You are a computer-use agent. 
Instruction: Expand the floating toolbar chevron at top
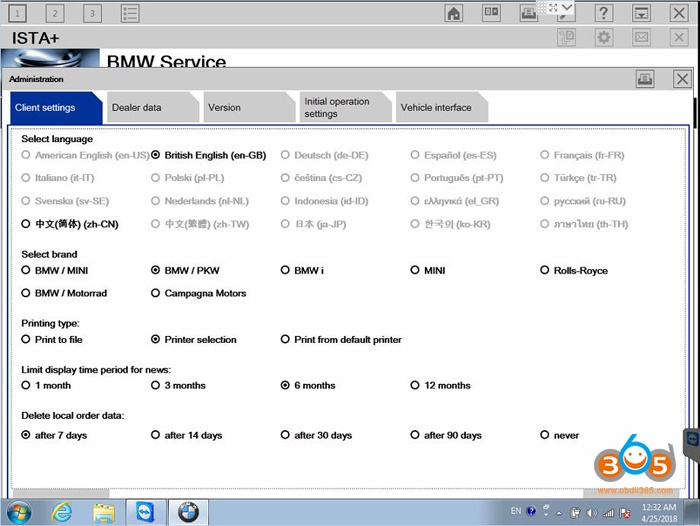567,7
